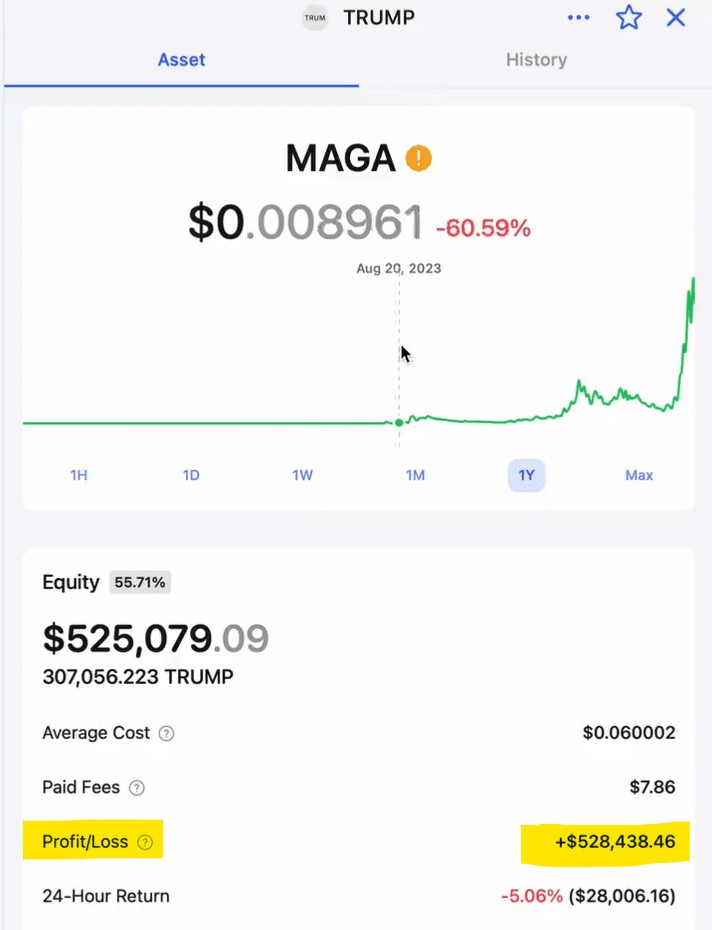Click the orange warning icon beside MAGA
712x930 pixels.
[x=418, y=158]
